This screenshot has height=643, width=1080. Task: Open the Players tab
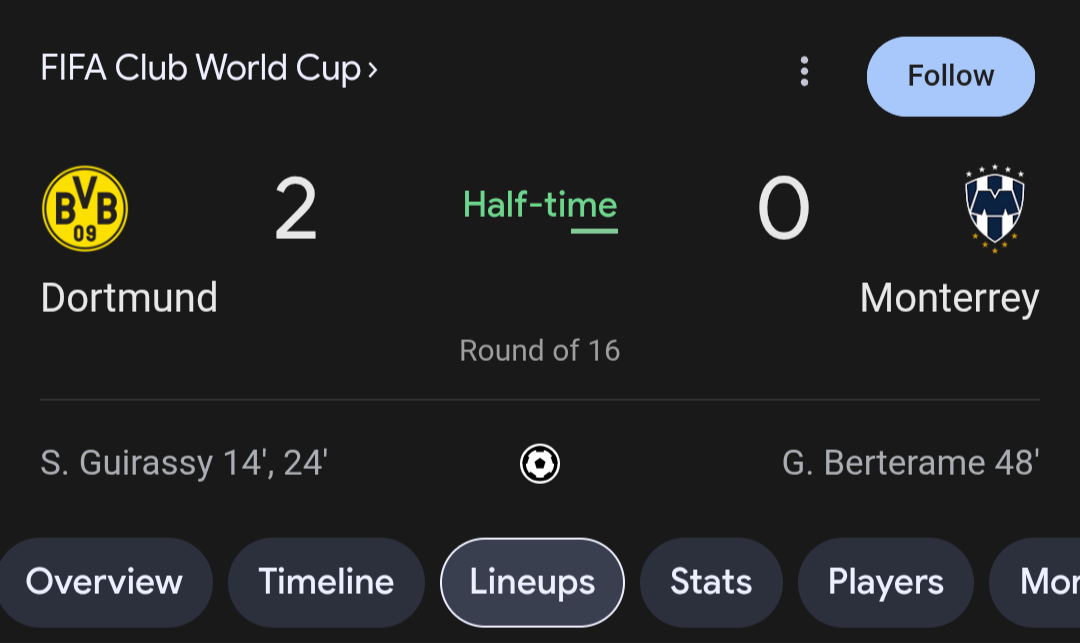886,582
